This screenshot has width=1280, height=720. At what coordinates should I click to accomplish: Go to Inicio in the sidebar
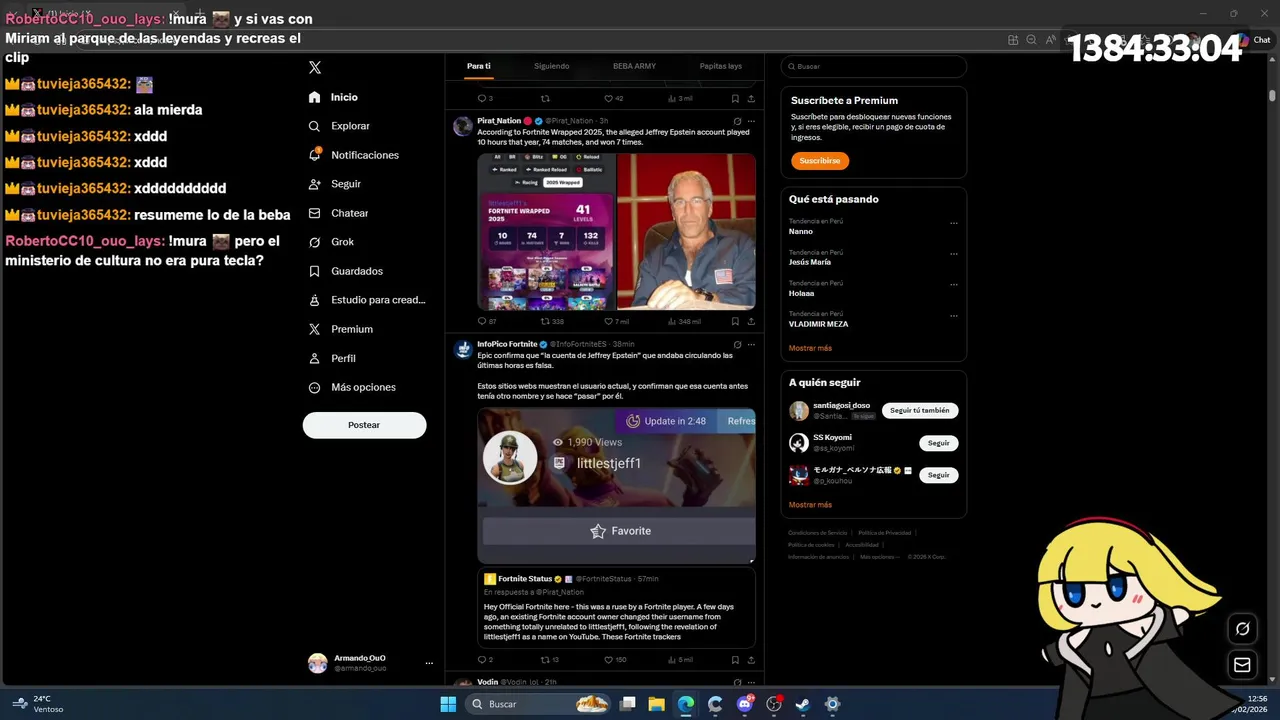coord(333,97)
